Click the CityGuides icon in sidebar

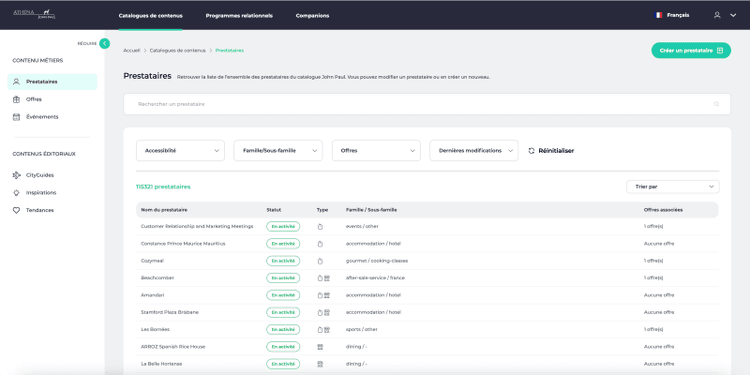(16, 175)
